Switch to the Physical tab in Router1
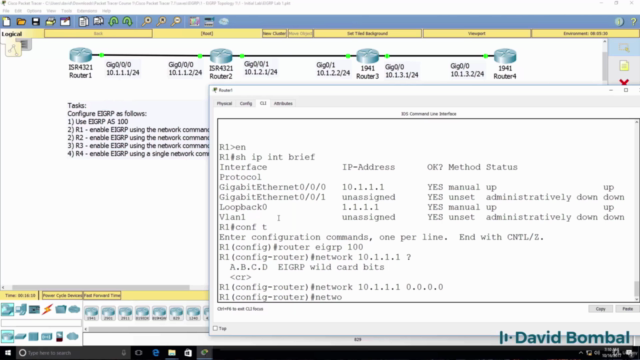Viewport: 640px width, 360px height. pos(224,103)
